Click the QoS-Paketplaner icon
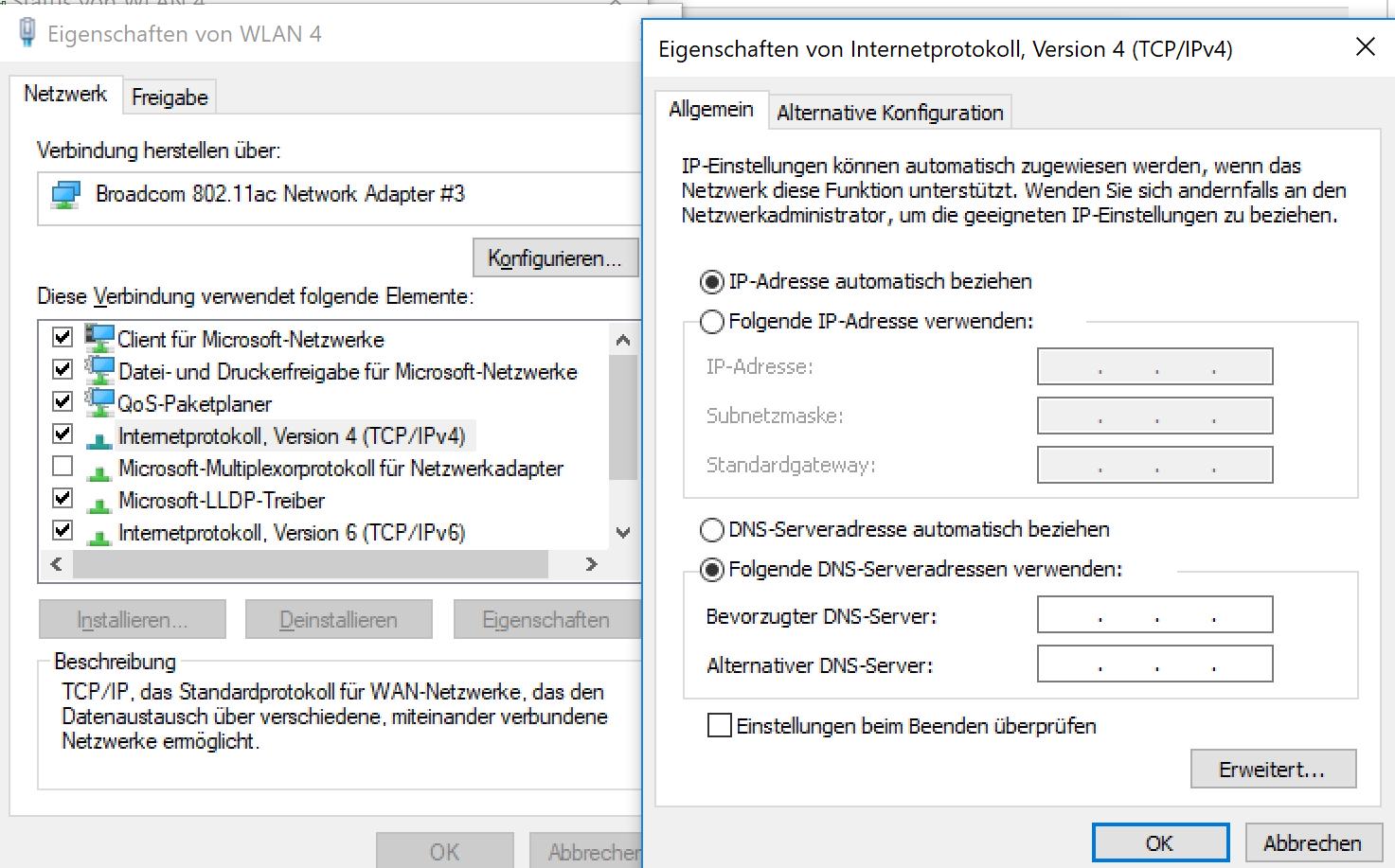1395x868 pixels. (x=99, y=402)
